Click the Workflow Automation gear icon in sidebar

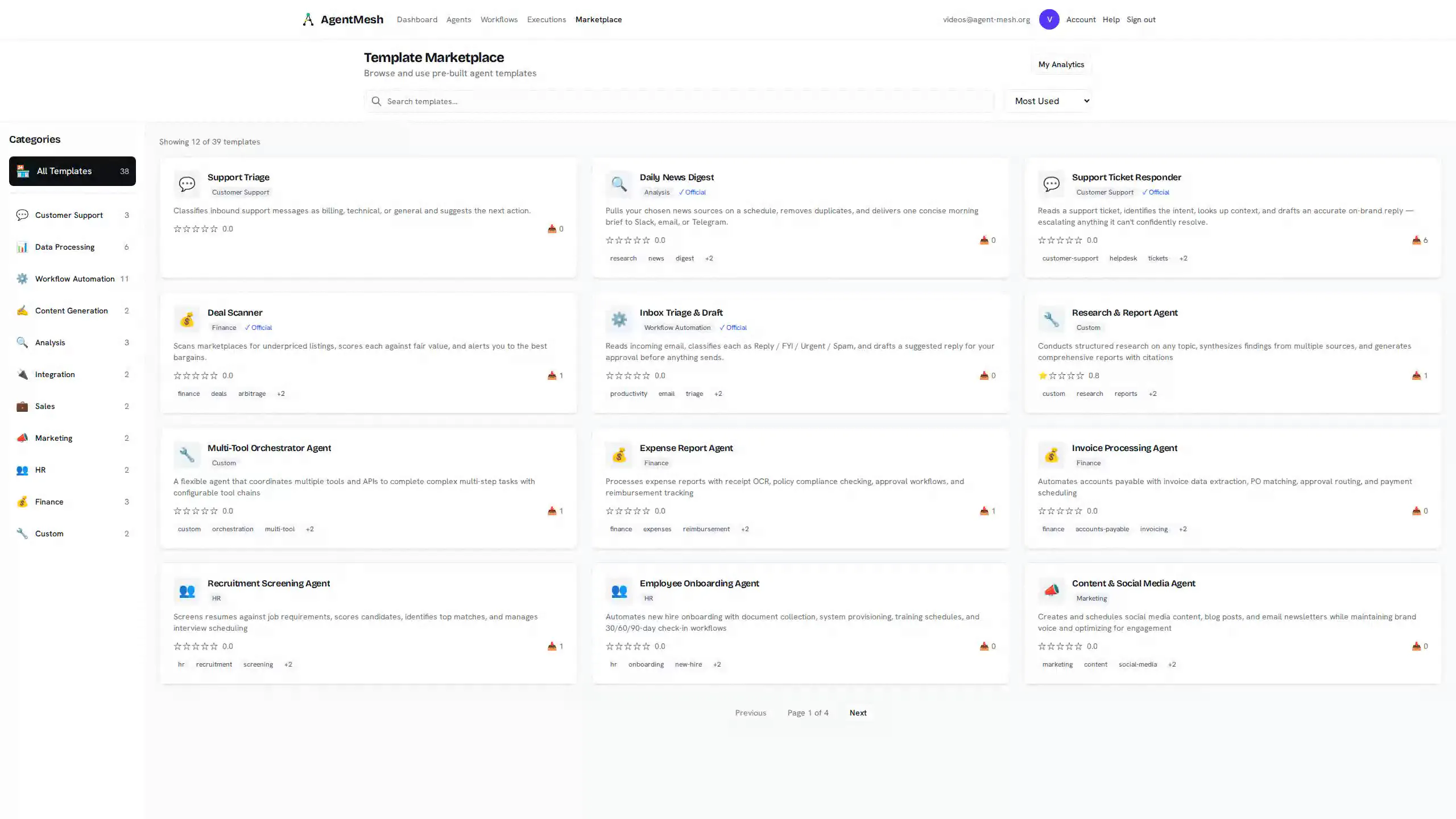click(22, 279)
